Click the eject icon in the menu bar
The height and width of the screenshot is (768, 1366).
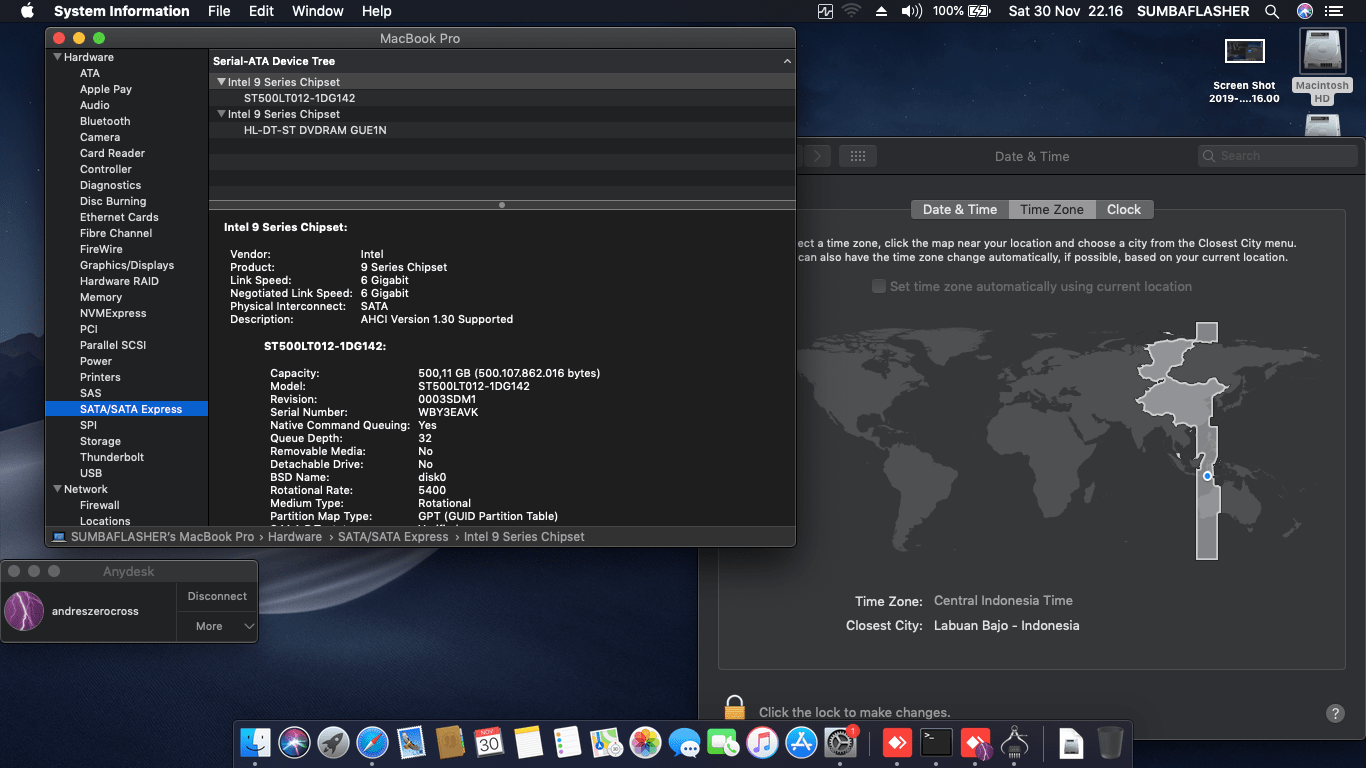[x=880, y=11]
